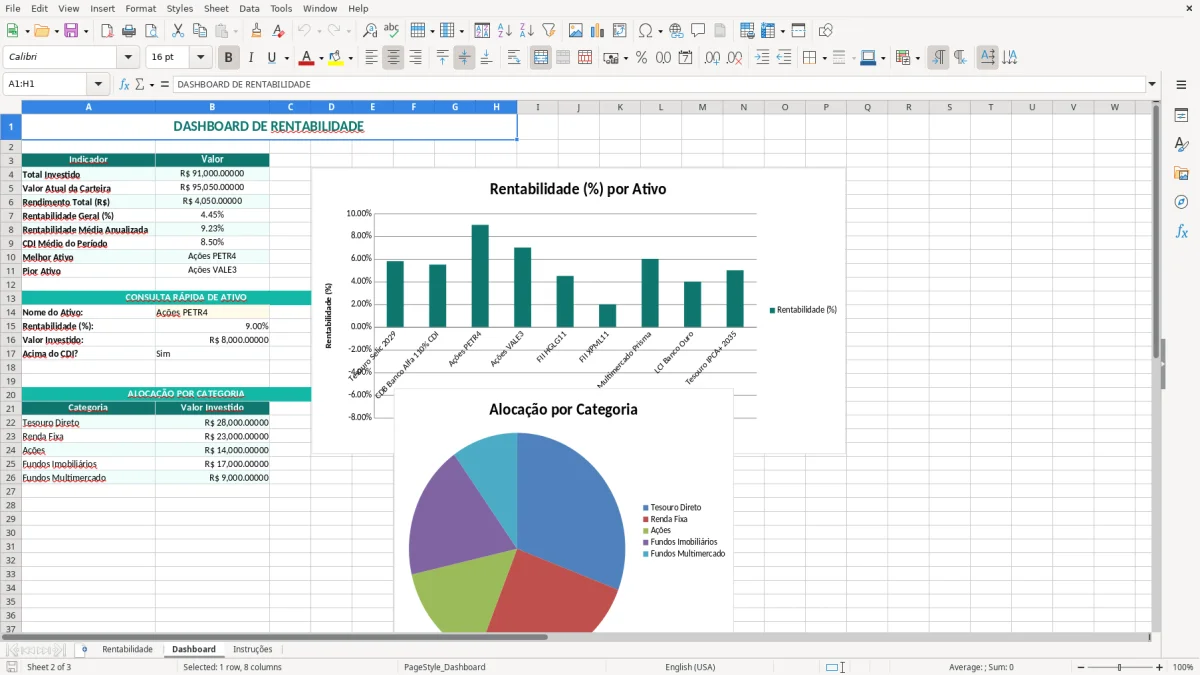Open the sidebar Gallery icon
The width and height of the screenshot is (1200, 675).
coord(1181,173)
